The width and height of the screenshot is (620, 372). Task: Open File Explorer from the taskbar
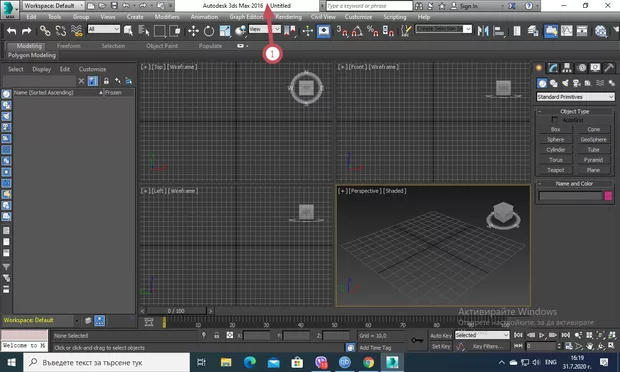click(x=226, y=362)
